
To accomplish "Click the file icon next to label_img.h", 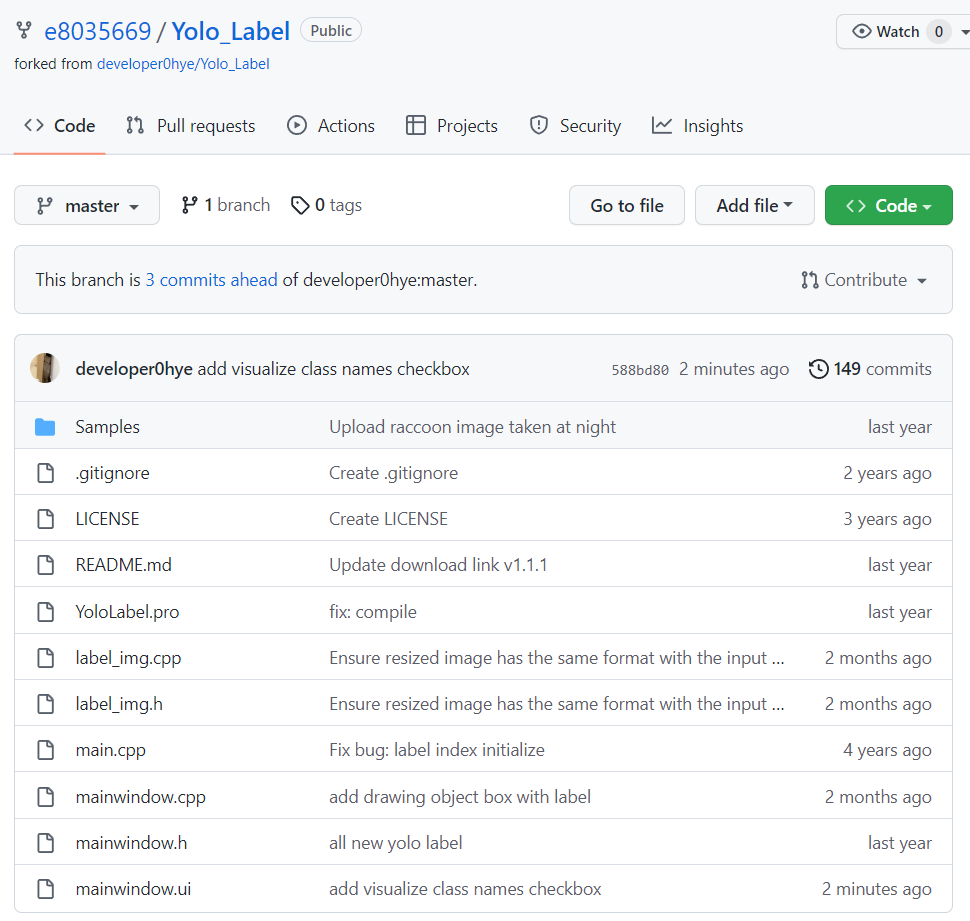I will (x=46, y=703).
